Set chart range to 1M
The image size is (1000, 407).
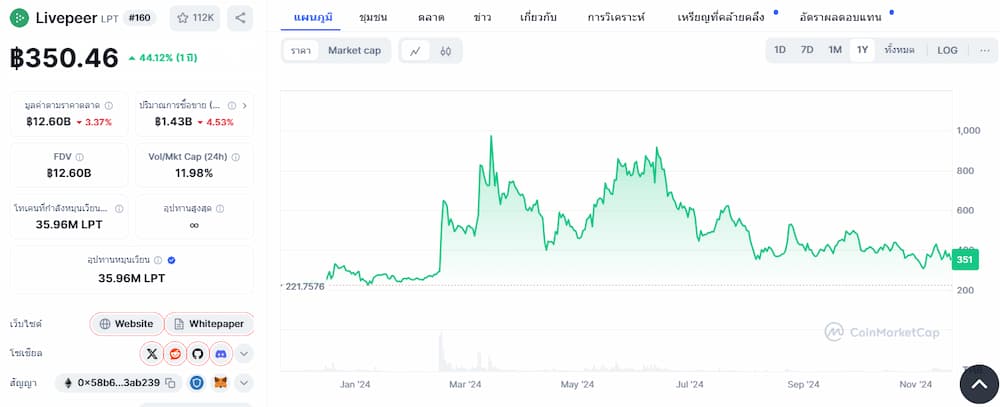point(835,50)
